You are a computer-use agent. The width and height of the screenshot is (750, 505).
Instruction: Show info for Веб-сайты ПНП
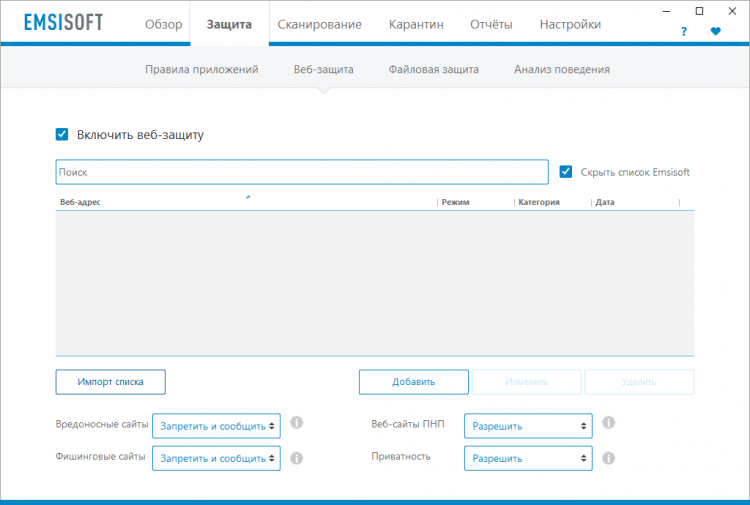(x=608, y=423)
